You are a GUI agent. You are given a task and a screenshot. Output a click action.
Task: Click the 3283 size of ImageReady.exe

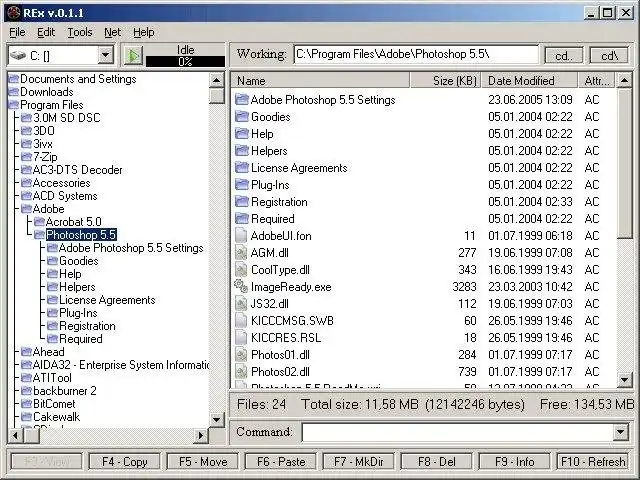click(464, 287)
